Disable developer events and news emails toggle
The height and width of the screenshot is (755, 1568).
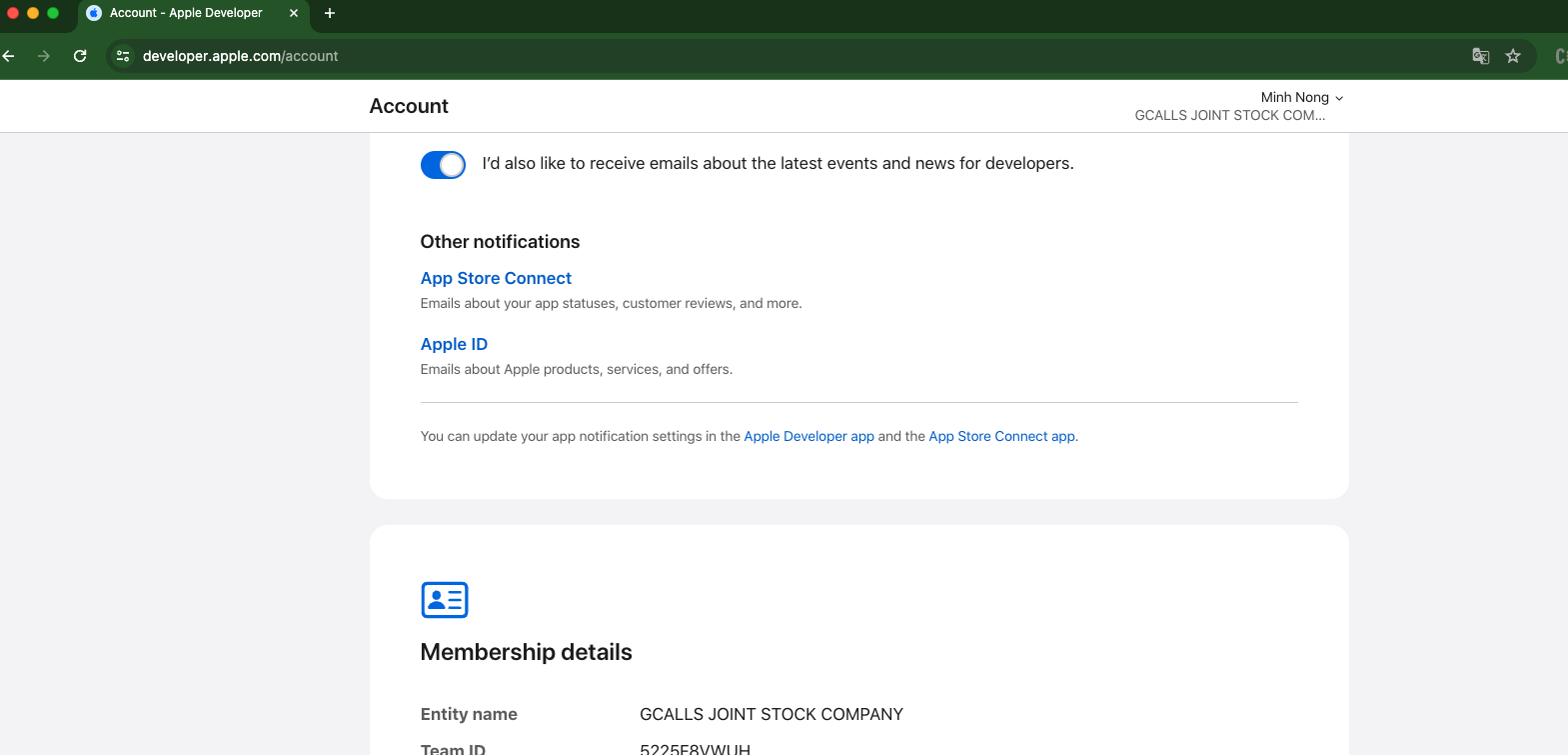(x=443, y=165)
